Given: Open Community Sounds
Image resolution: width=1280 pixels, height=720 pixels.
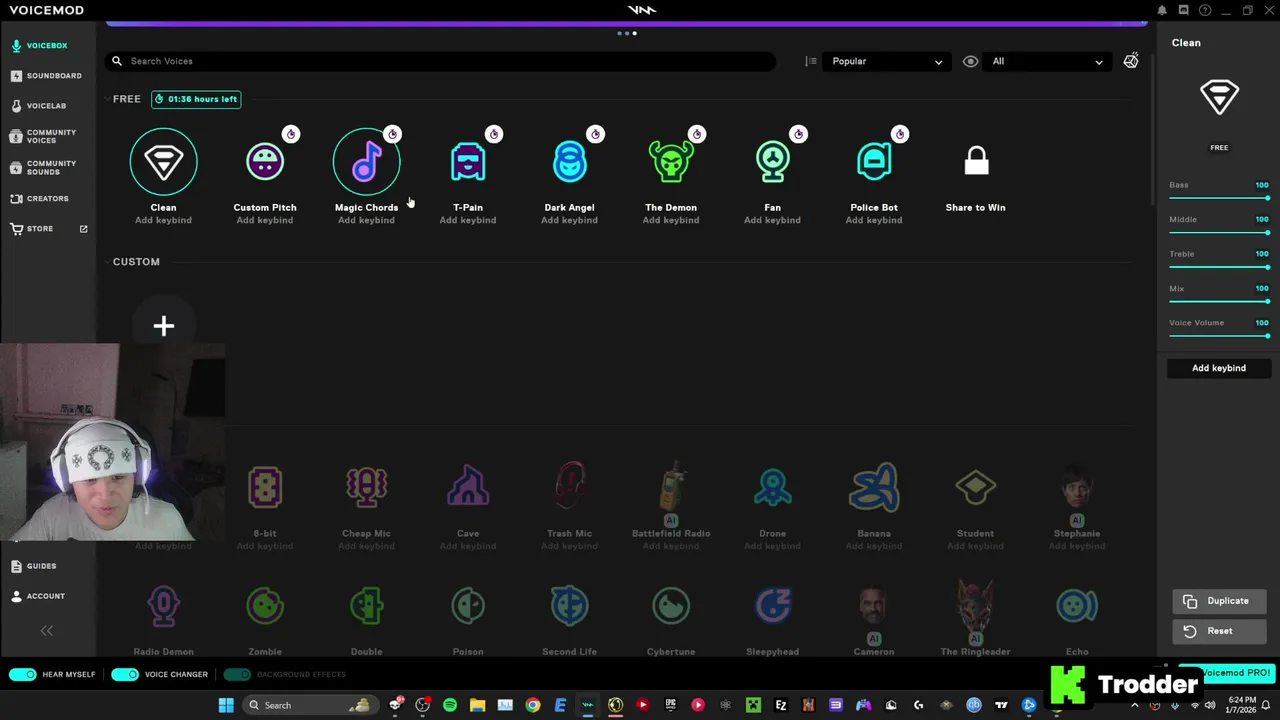Looking at the screenshot, I should click(47, 168).
